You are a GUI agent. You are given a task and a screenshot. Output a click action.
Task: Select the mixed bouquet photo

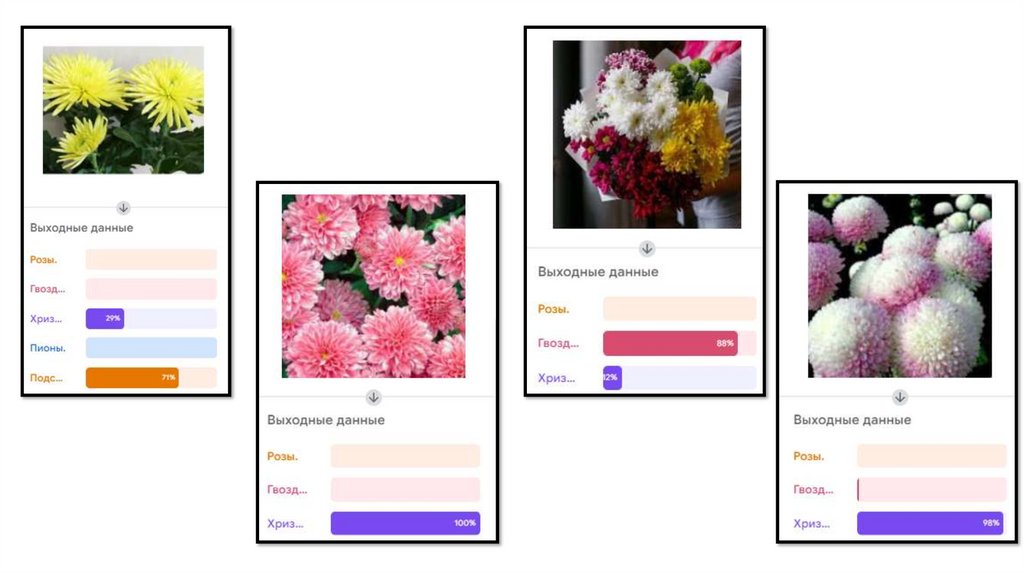tap(647, 135)
